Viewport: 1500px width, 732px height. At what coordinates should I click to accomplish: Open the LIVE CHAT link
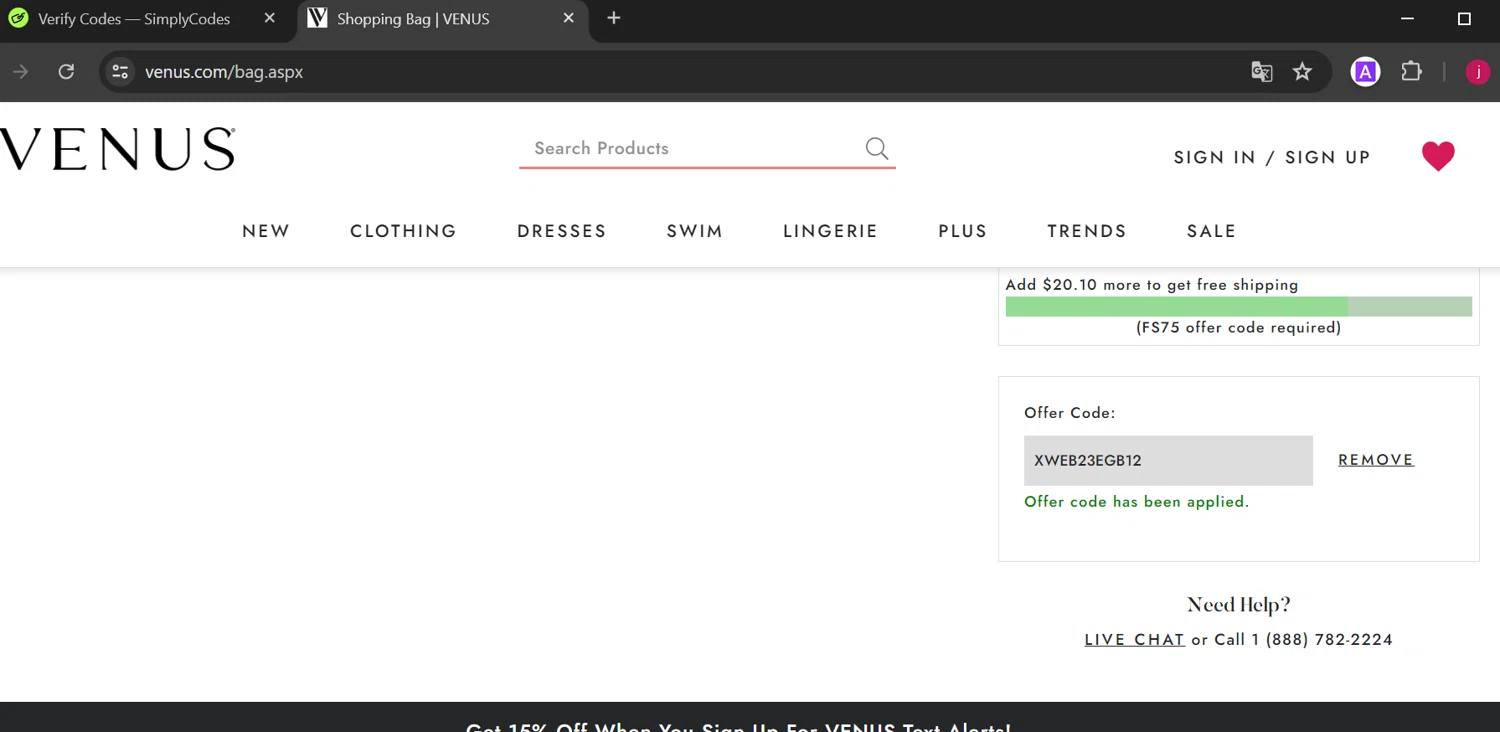tap(1135, 640)
